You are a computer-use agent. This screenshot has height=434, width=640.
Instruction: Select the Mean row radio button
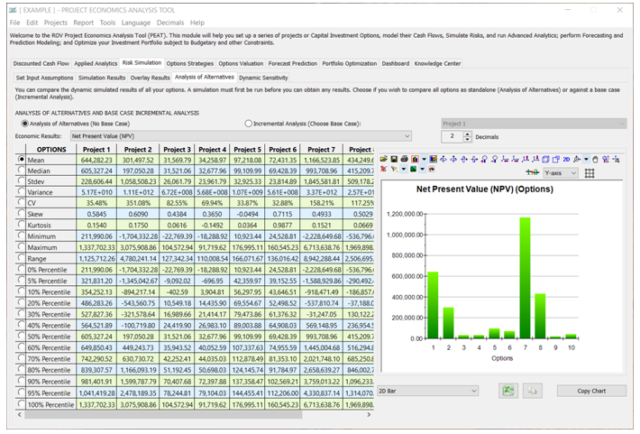pyautogui.click(x=21, y=159)
